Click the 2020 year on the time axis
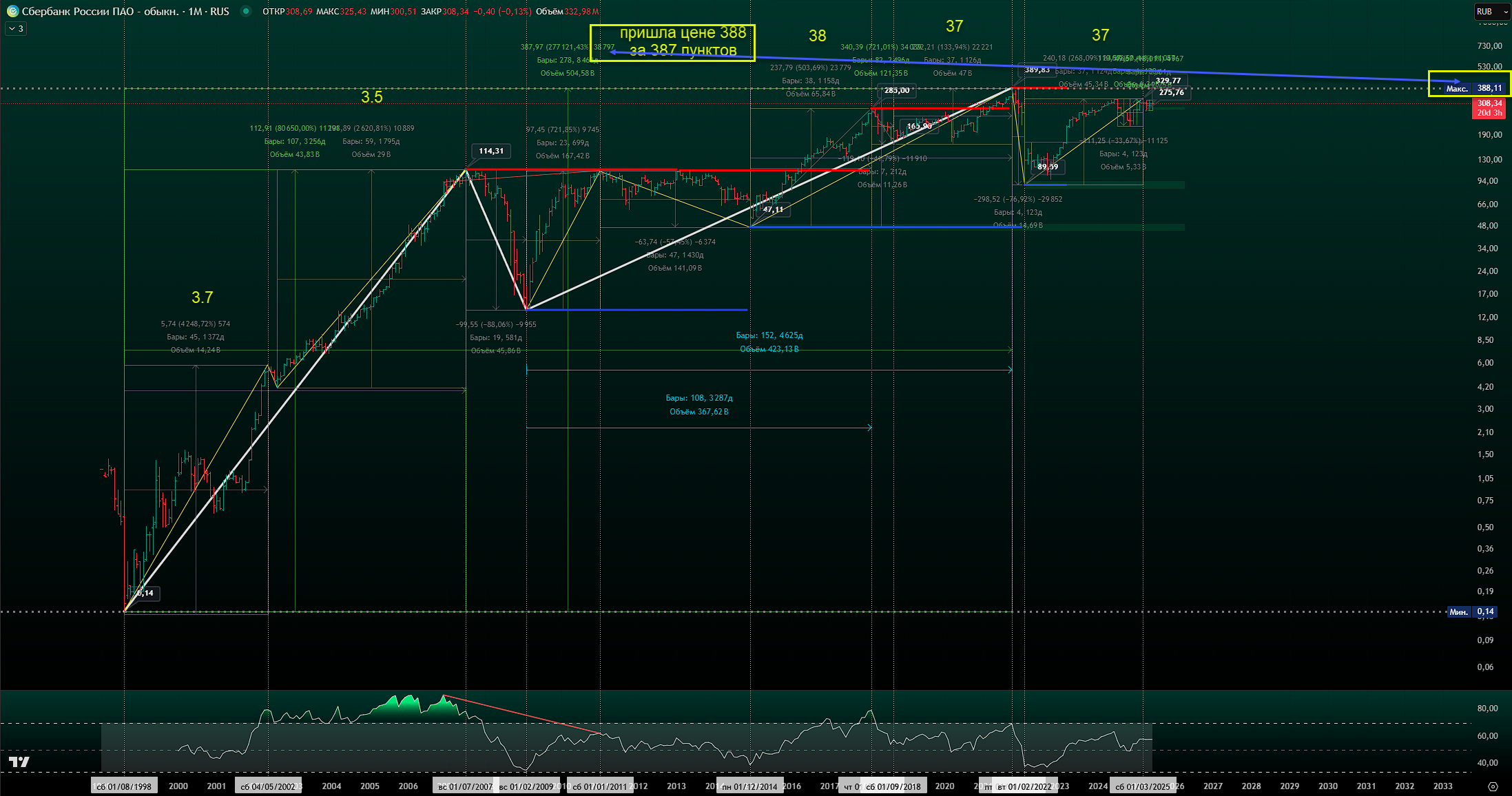The height and width of the screenshot is (796, 1512). coord(944,786)
